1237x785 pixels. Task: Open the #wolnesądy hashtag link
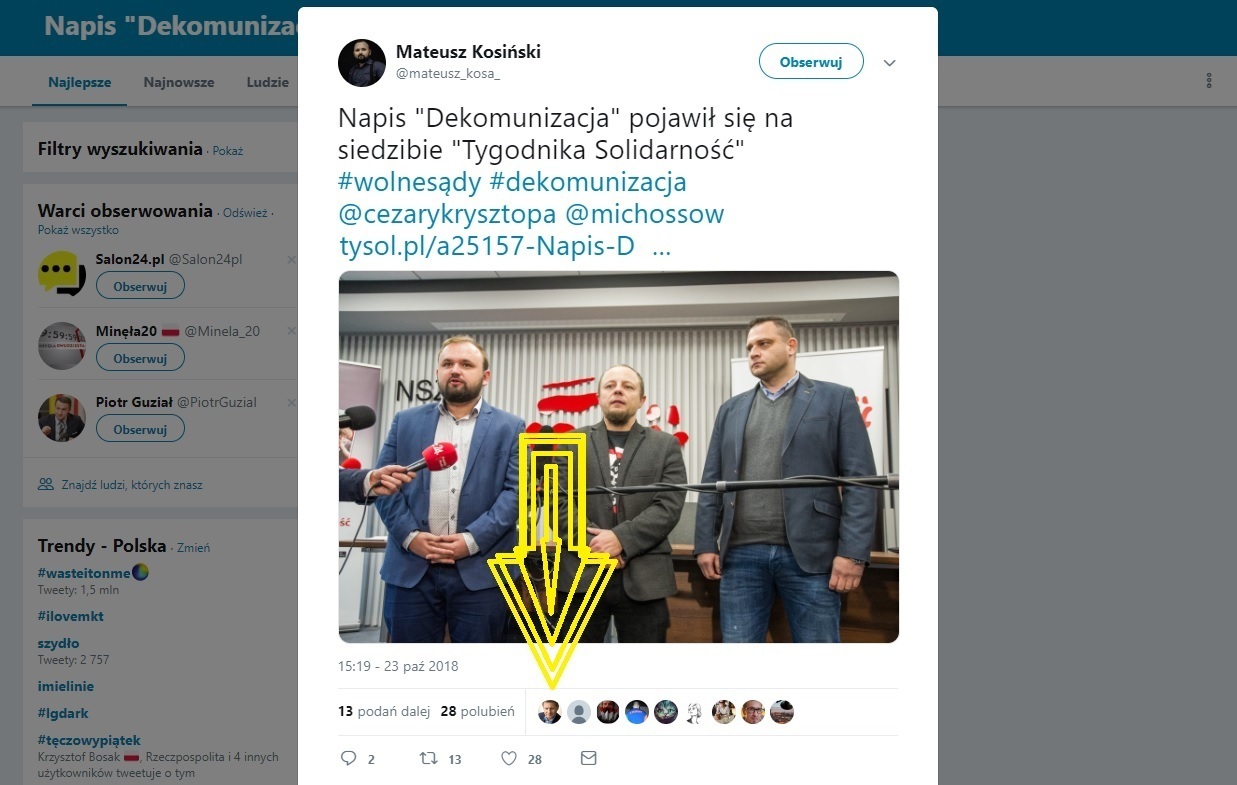(411, 183)
